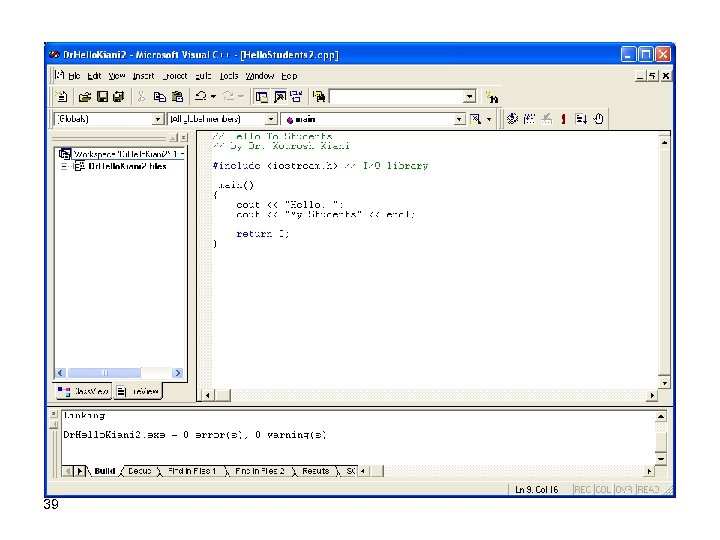The height and width of the screenshot is (540, 720).
Task: Run the program with the red exclamation icon
Action: coord(563,119)
